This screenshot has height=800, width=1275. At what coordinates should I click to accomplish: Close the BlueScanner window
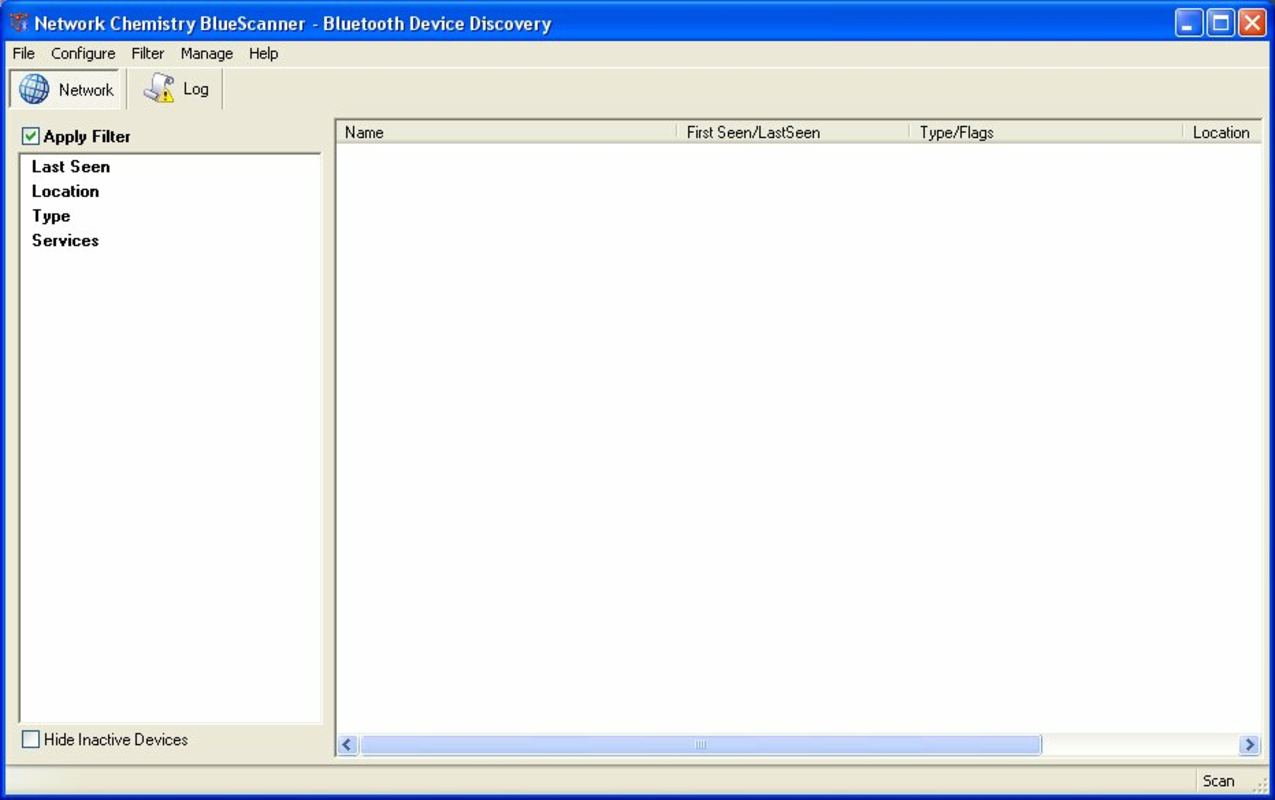[1252, 23]
